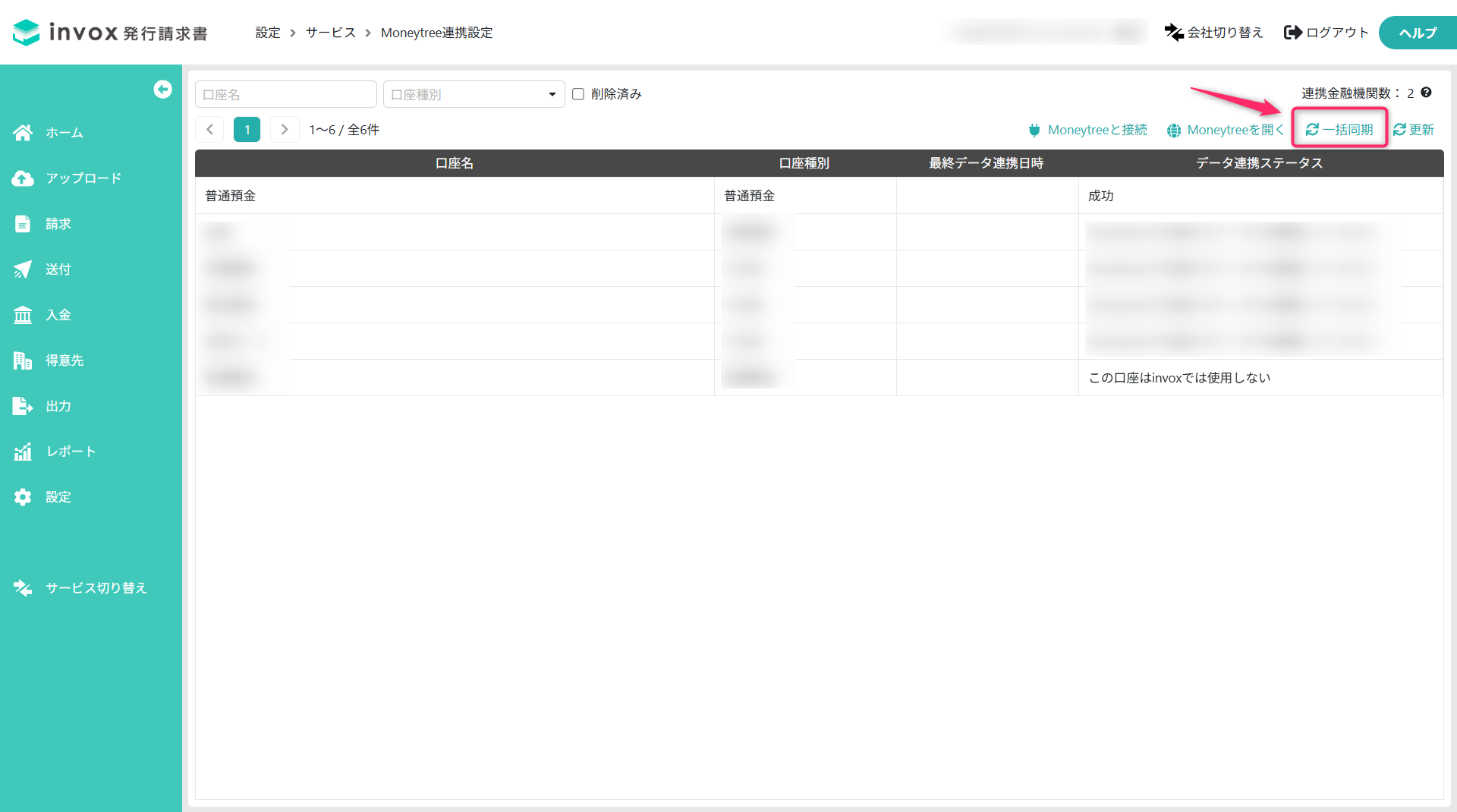
Task: Click the サービス切り替え switch icon
Action: click(23, 588)
